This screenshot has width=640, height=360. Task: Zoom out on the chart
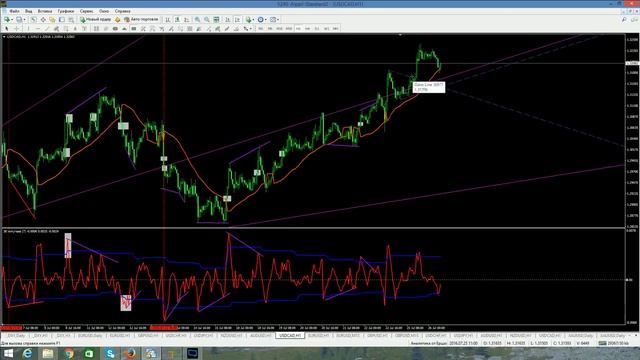point(207,19)
